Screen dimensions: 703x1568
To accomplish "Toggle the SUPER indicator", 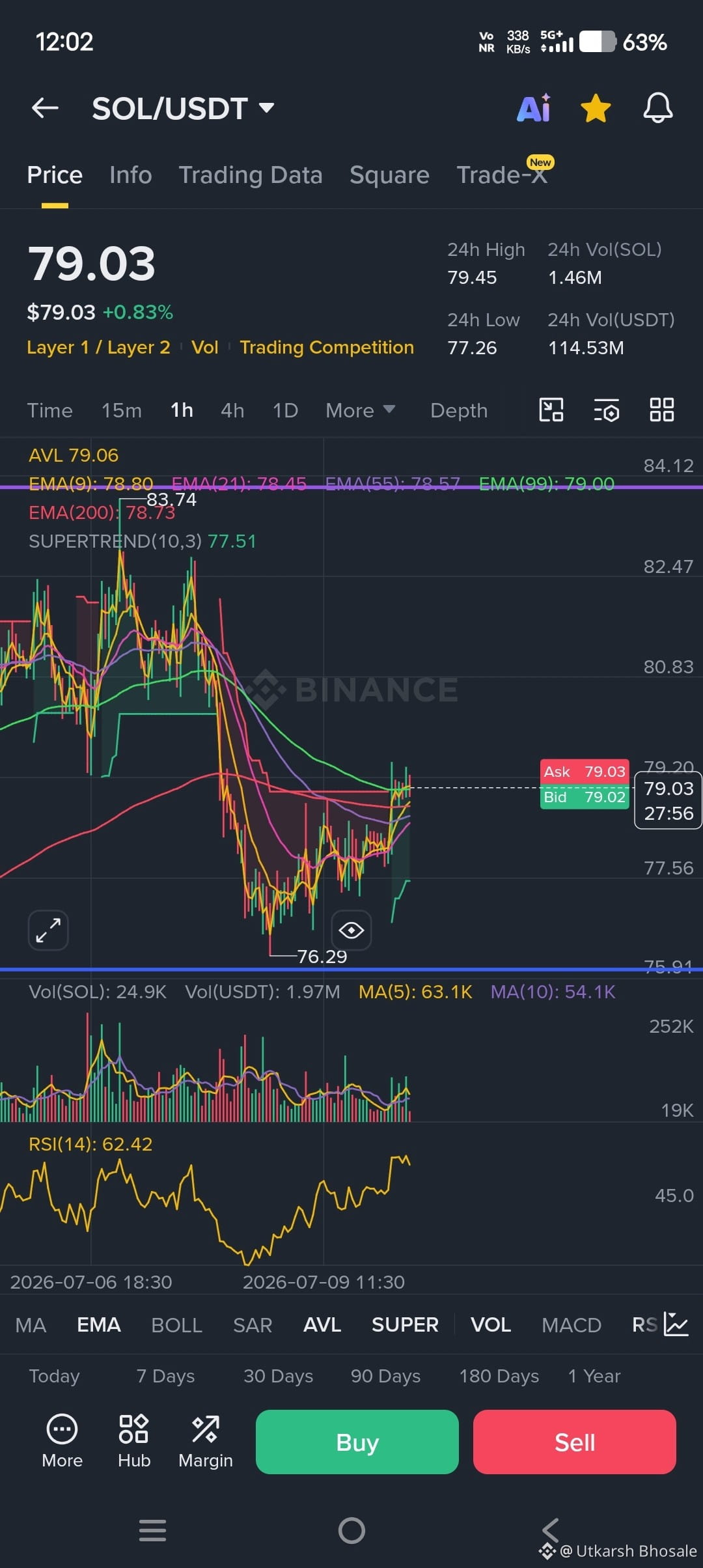I will pyautogui.click(x=405, y=1325).
